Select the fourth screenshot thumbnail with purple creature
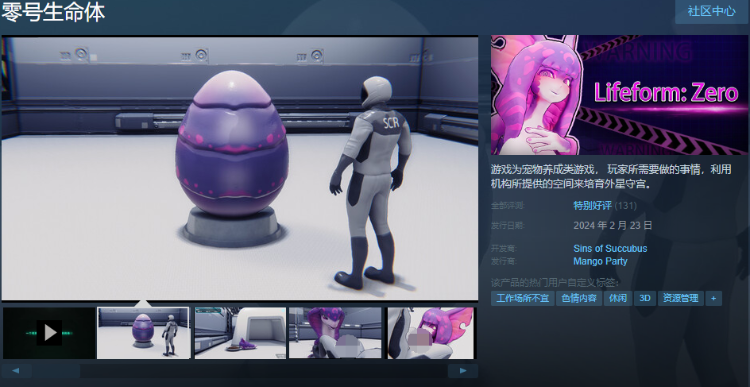The image size is (750, 387). [x=335, y=333]
